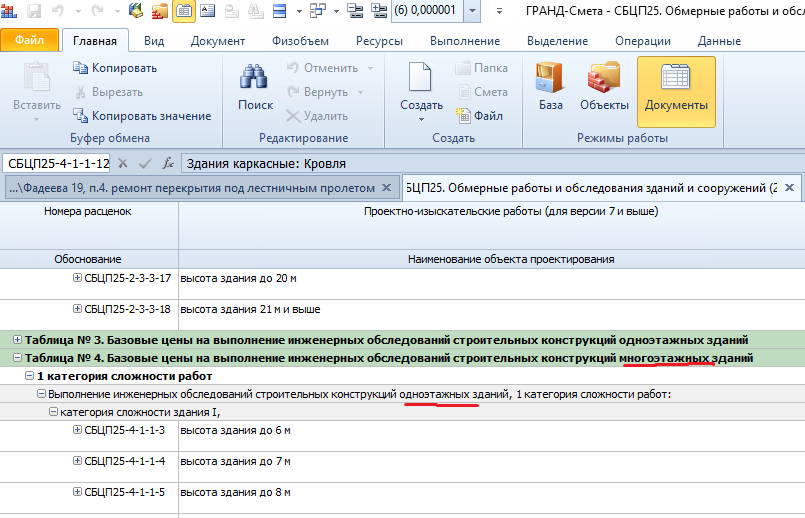Expand Таблица № 3 section
Viewport: 805px width, 518px height.
click(x=17, y=340)
